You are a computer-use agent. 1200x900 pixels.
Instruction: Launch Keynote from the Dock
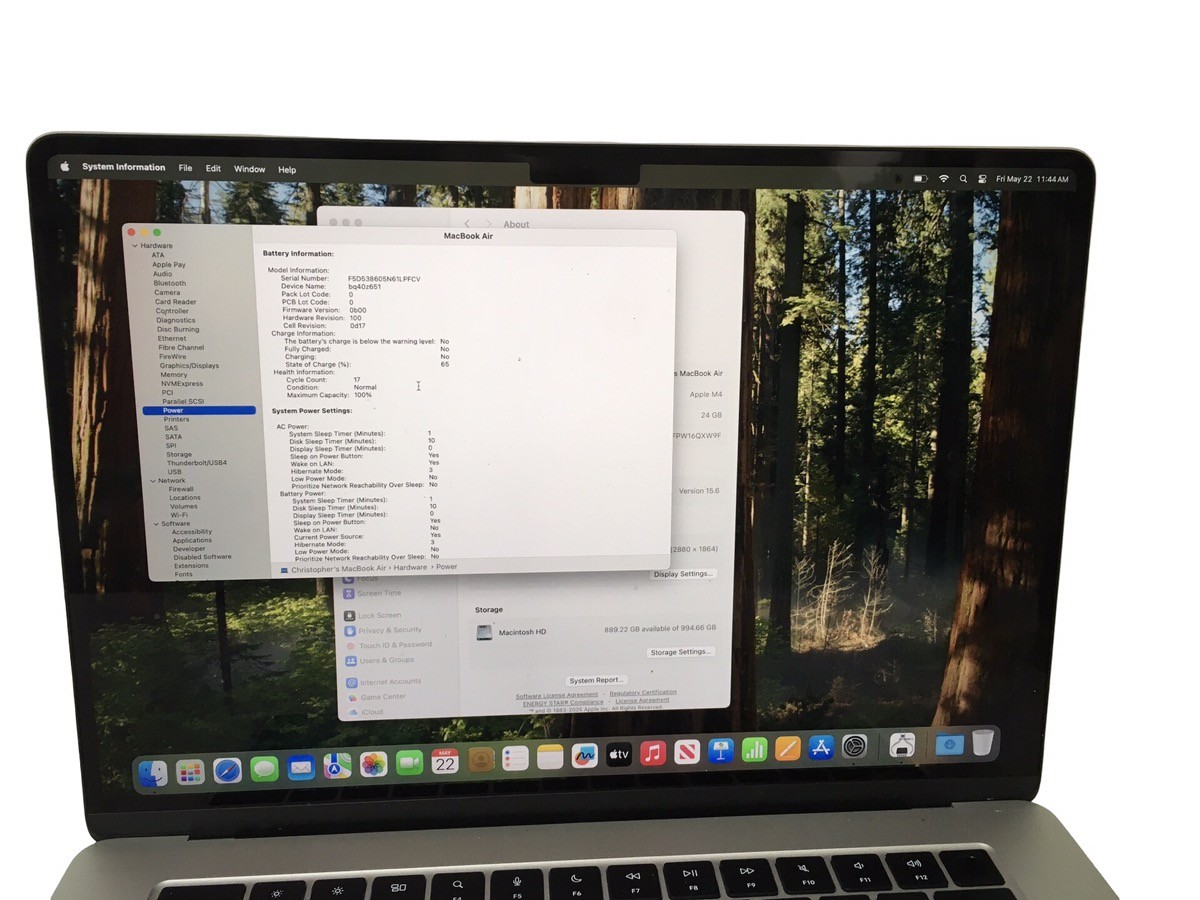[721, 750]
